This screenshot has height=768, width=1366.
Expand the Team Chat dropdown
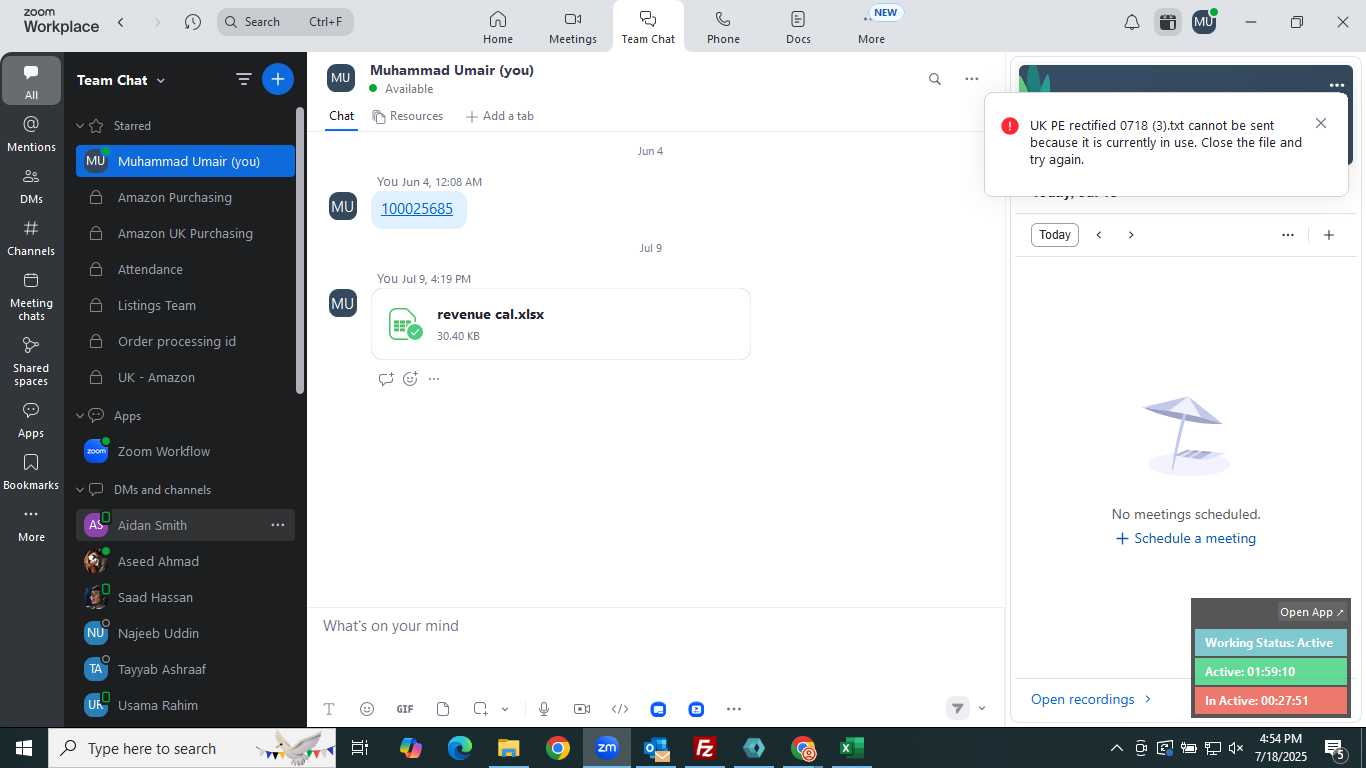(x=121, y=80)
